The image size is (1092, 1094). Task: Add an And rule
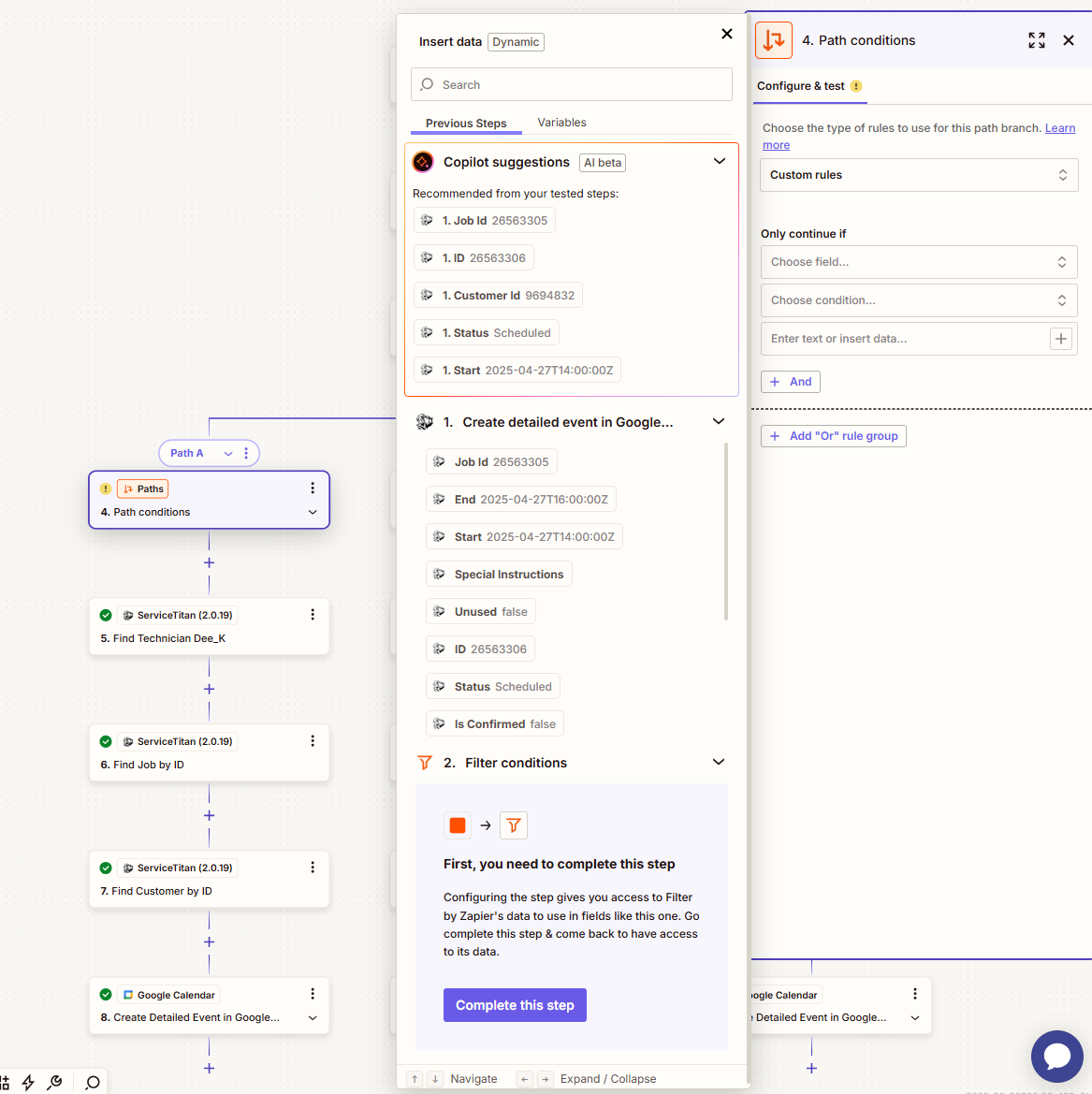[x=790, y=382]
